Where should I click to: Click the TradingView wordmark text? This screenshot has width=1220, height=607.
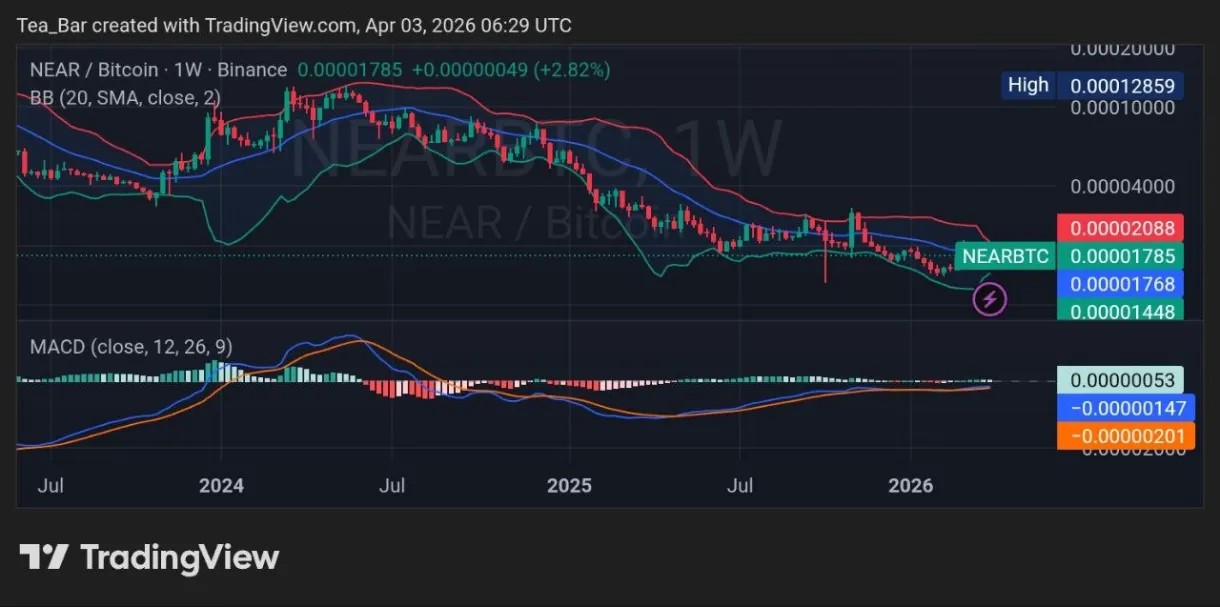[180, 557]
